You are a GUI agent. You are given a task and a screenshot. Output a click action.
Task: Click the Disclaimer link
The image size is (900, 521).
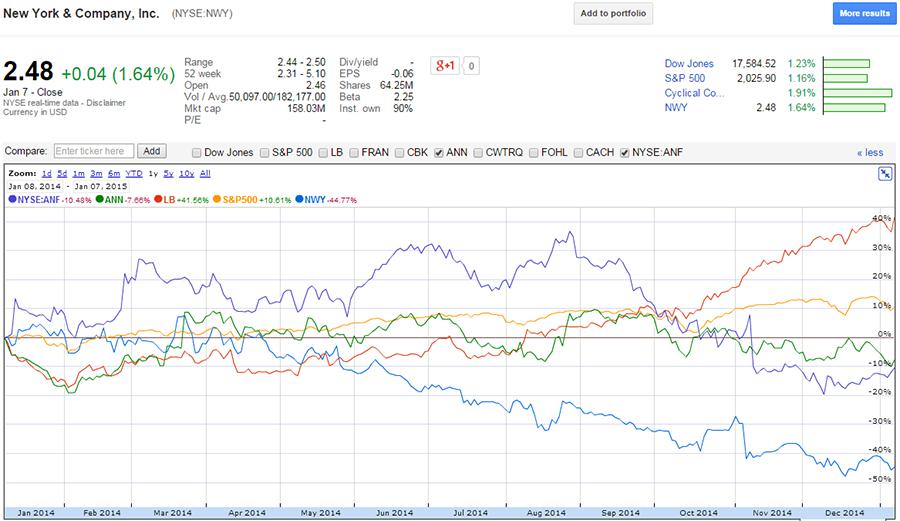pyautogui.click(x=106, y=103)
